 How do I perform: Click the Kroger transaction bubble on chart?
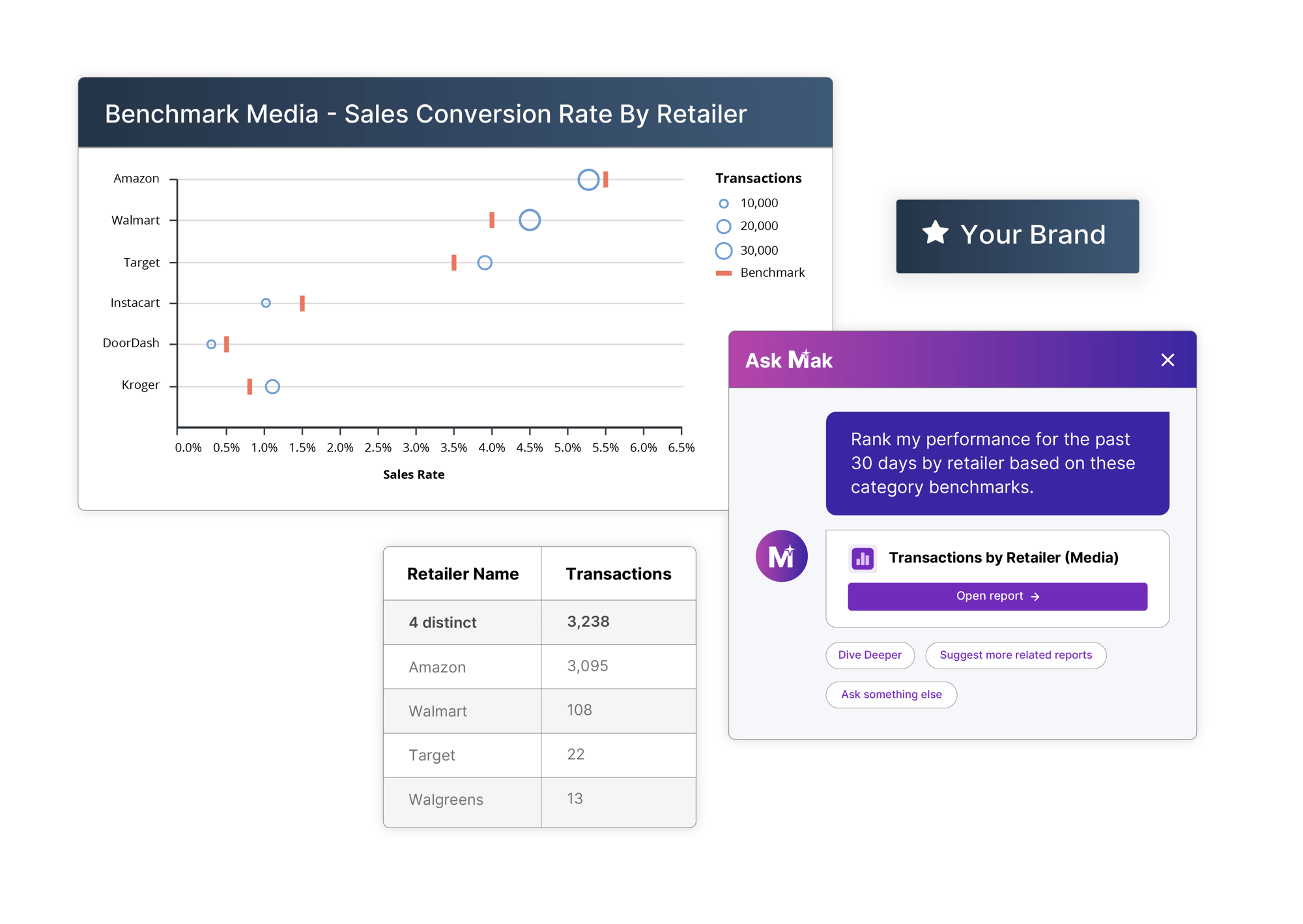272,386
